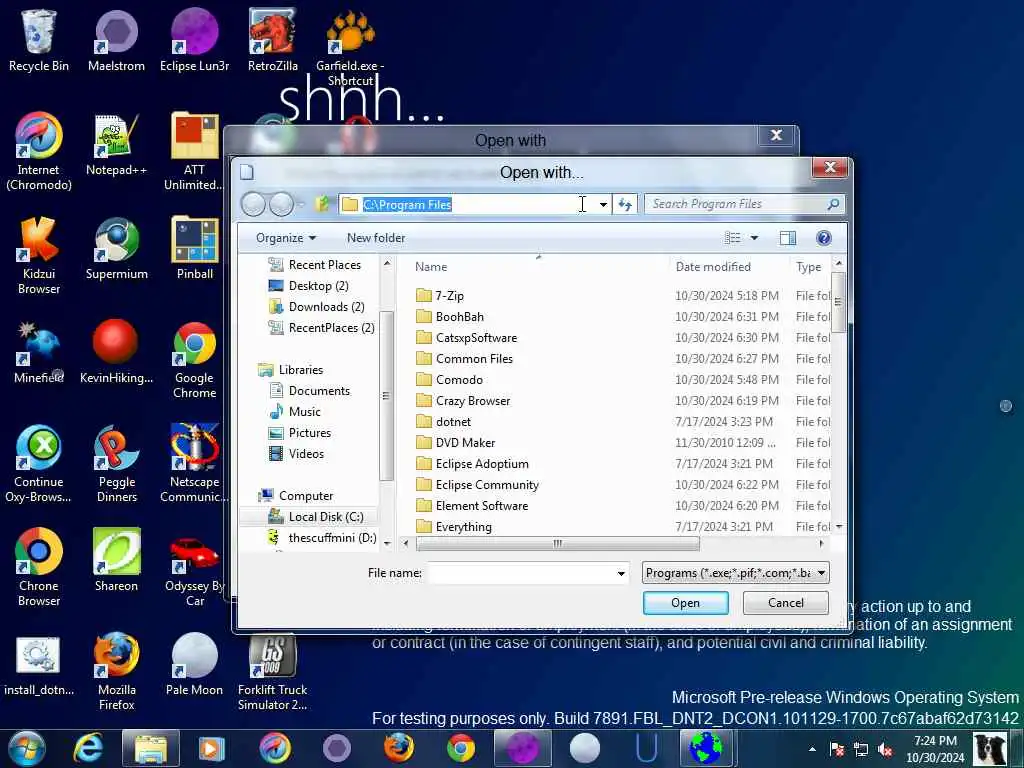Open install_dotn... file on desktop
The image size is (1024, 768).
[39, 664]
